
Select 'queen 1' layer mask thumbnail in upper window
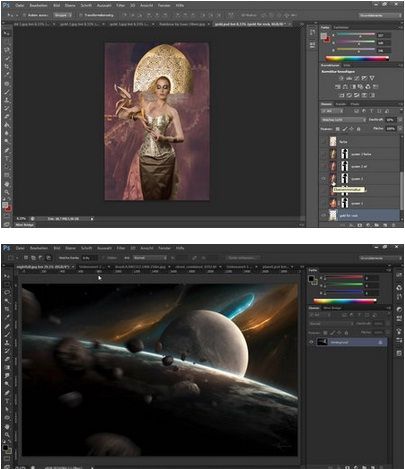(x=345, y=203)
